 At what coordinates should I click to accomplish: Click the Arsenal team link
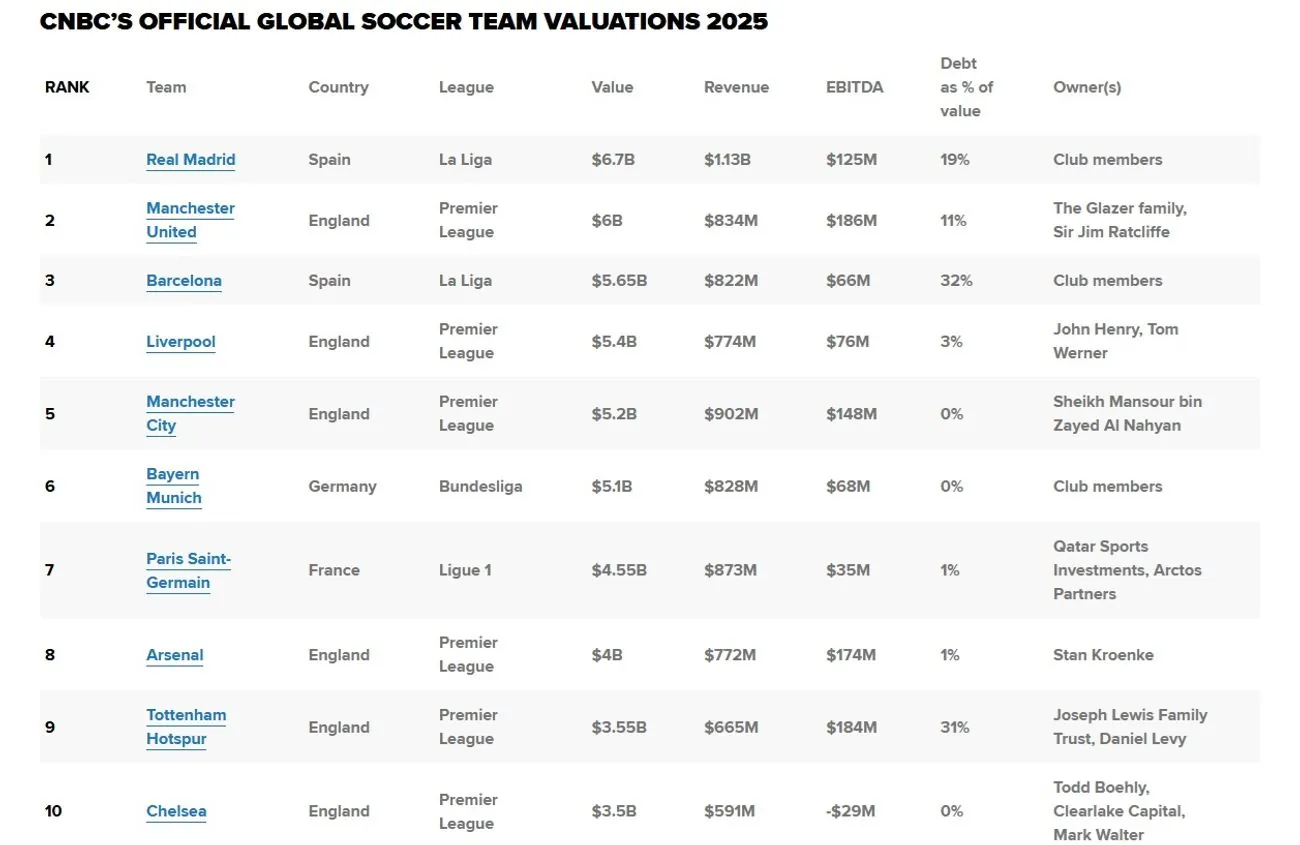click(175, 656)
